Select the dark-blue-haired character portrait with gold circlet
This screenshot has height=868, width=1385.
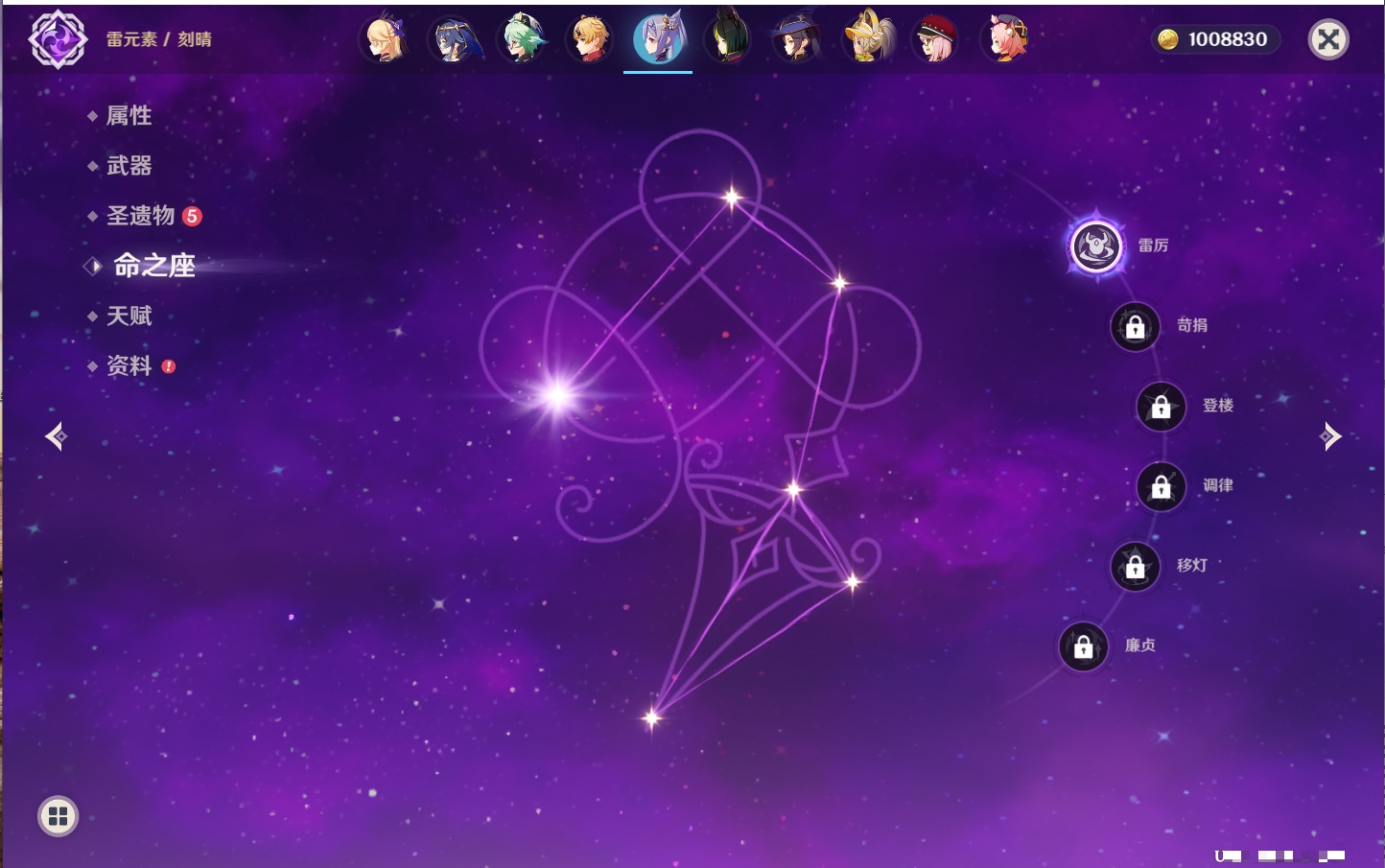pyautogui.click(x=454, y=39)
